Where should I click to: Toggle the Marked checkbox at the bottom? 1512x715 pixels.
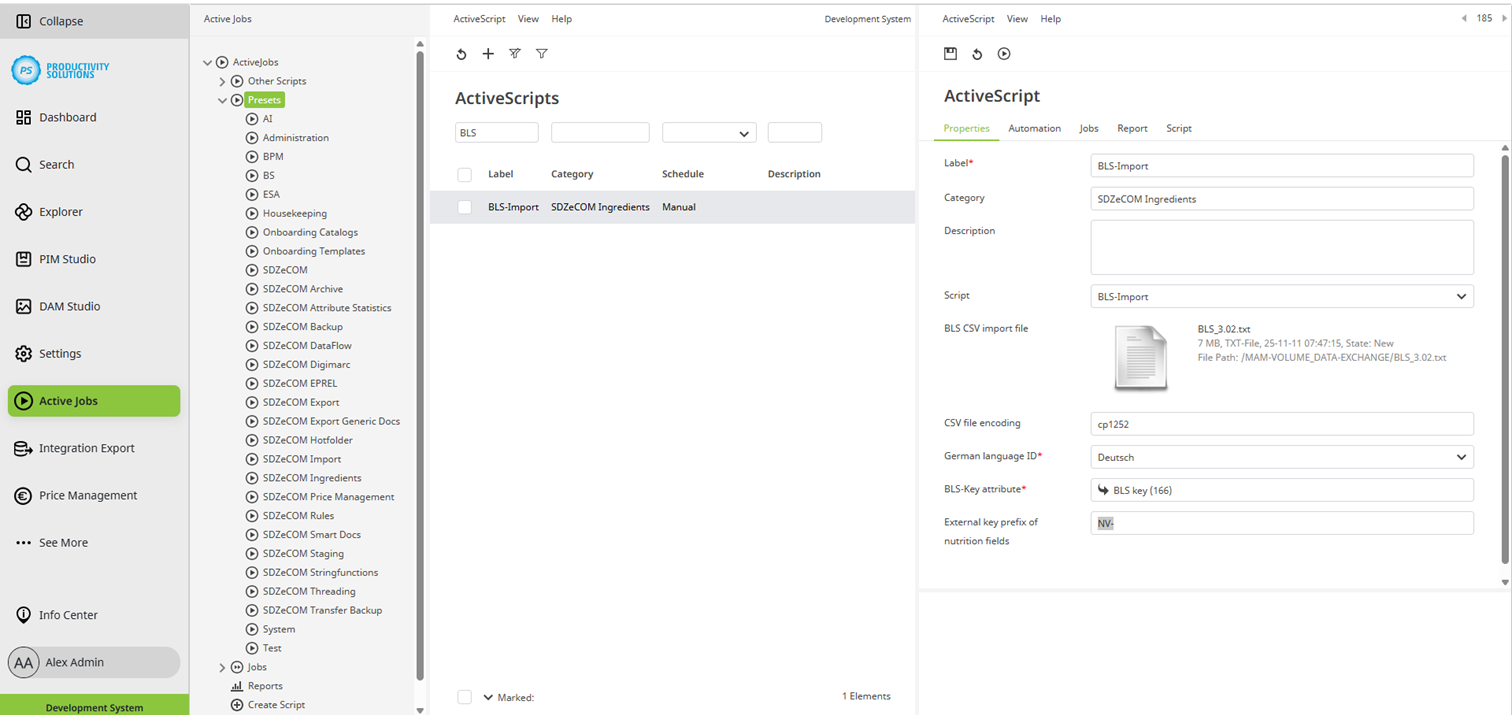click(464, 697)
